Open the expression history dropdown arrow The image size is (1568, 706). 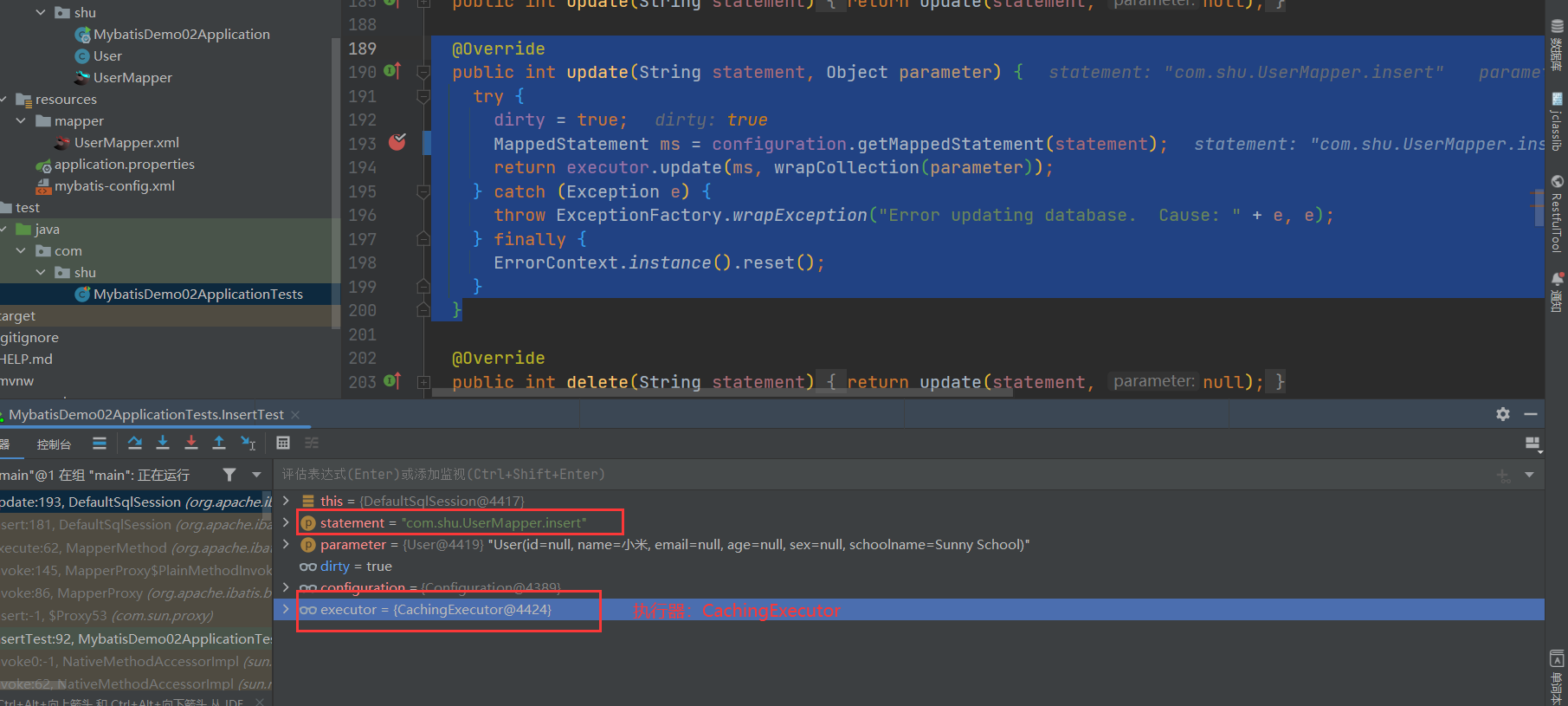pos(1529,475)
